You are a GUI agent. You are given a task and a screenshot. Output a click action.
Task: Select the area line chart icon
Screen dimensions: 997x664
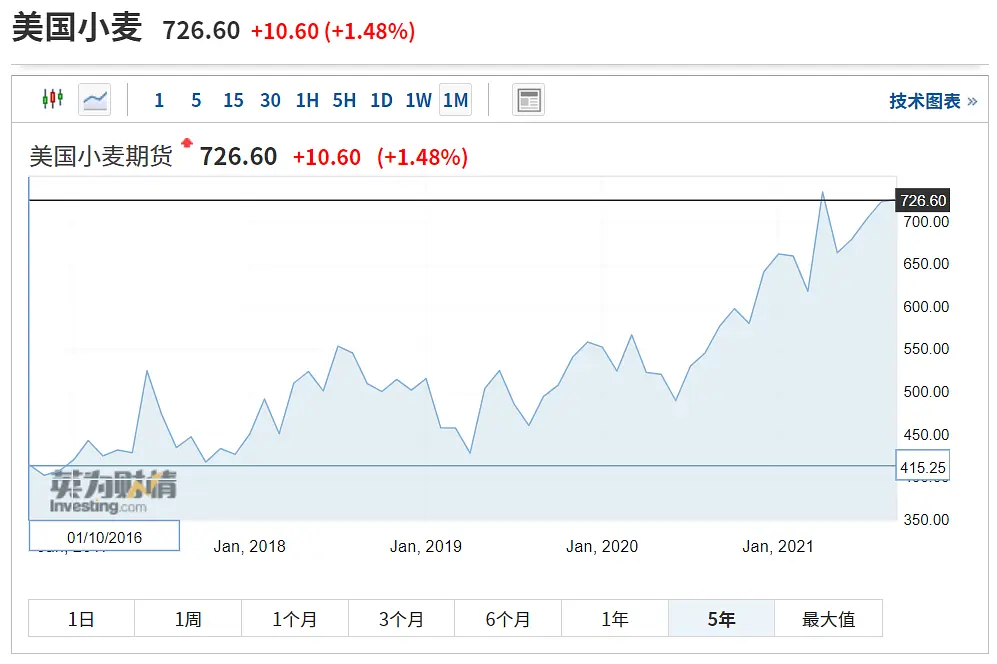(x=95, y=99)
